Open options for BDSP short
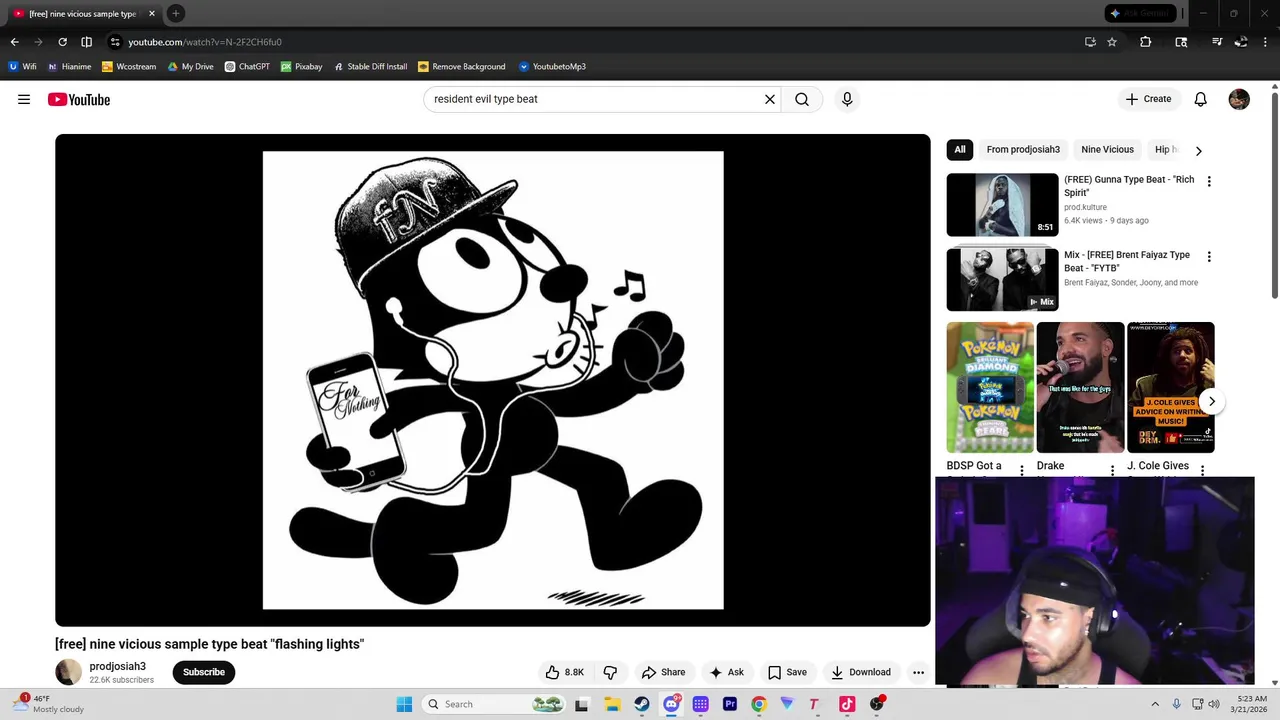 coord(1021,470)
